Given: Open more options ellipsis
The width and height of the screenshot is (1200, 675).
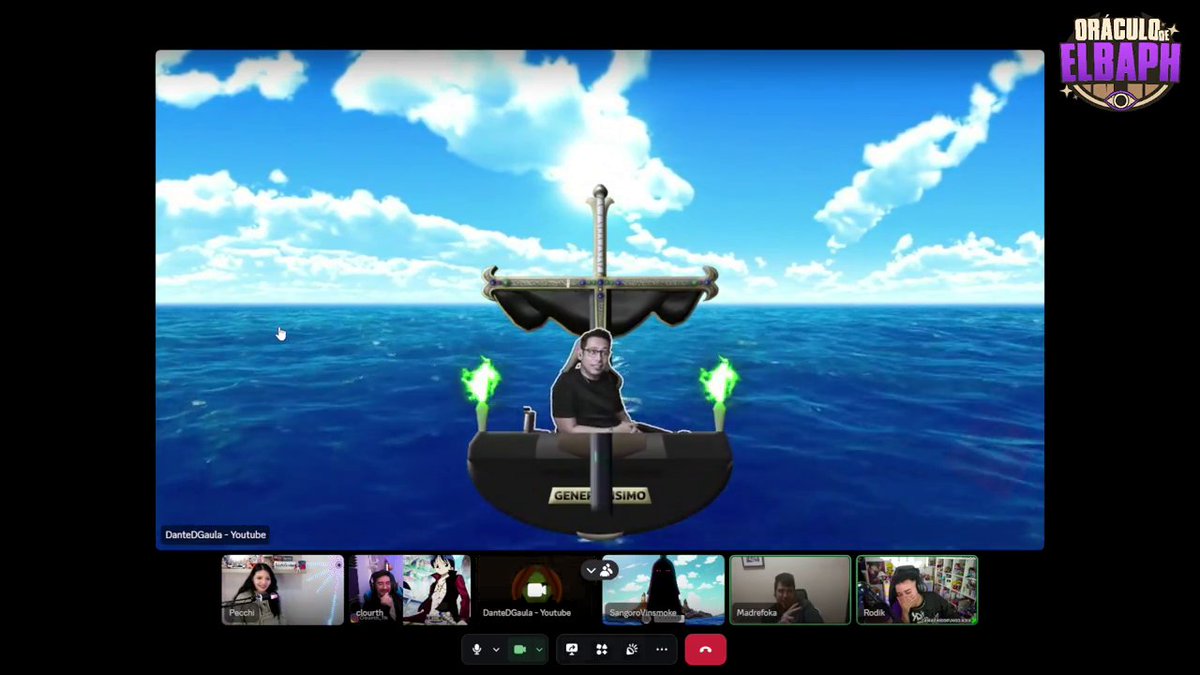Looking at the screenshot, I should pyautogui.click(x=661, y=649).
